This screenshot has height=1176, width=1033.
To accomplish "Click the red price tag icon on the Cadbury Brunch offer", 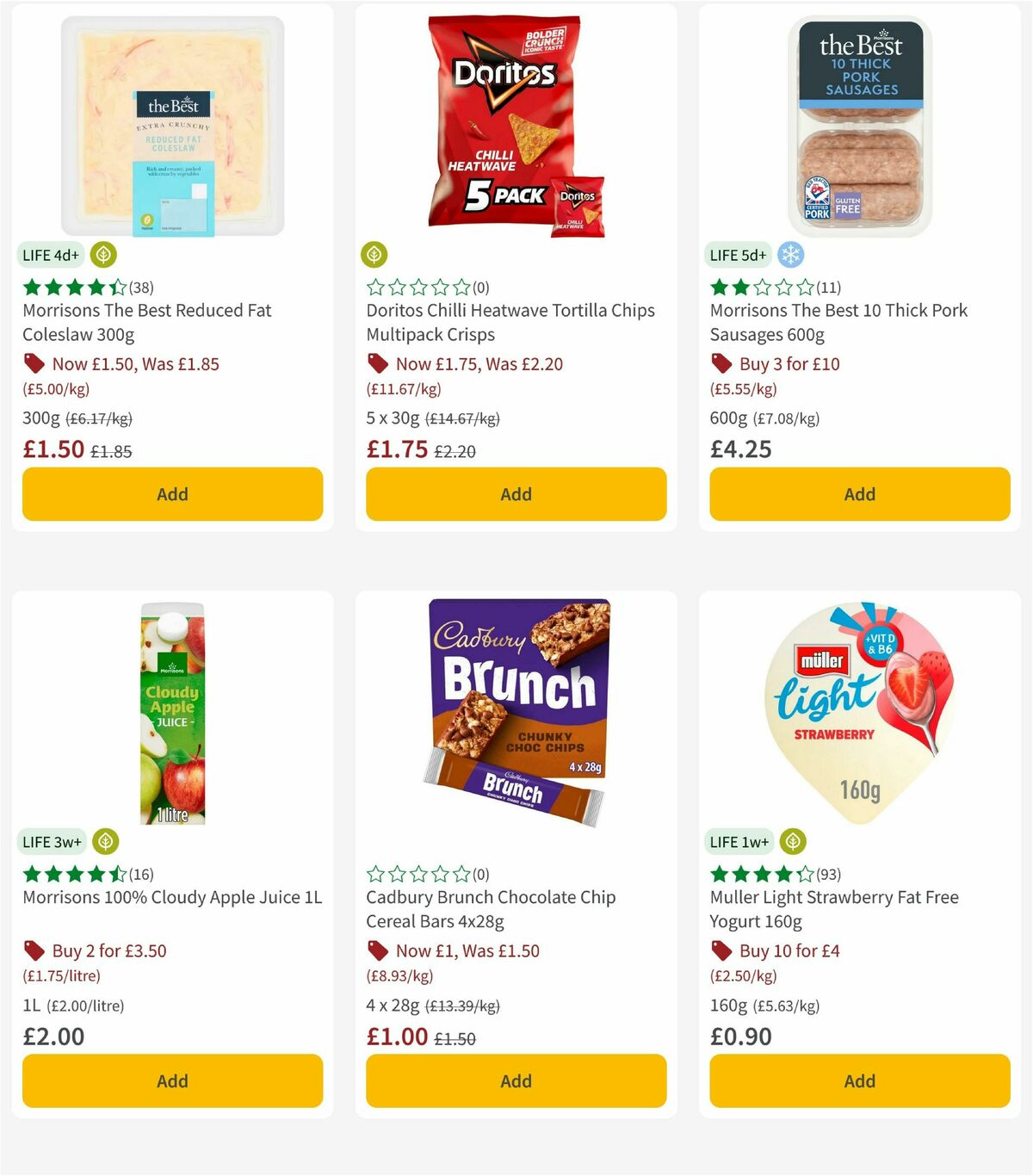I will 377,950.
